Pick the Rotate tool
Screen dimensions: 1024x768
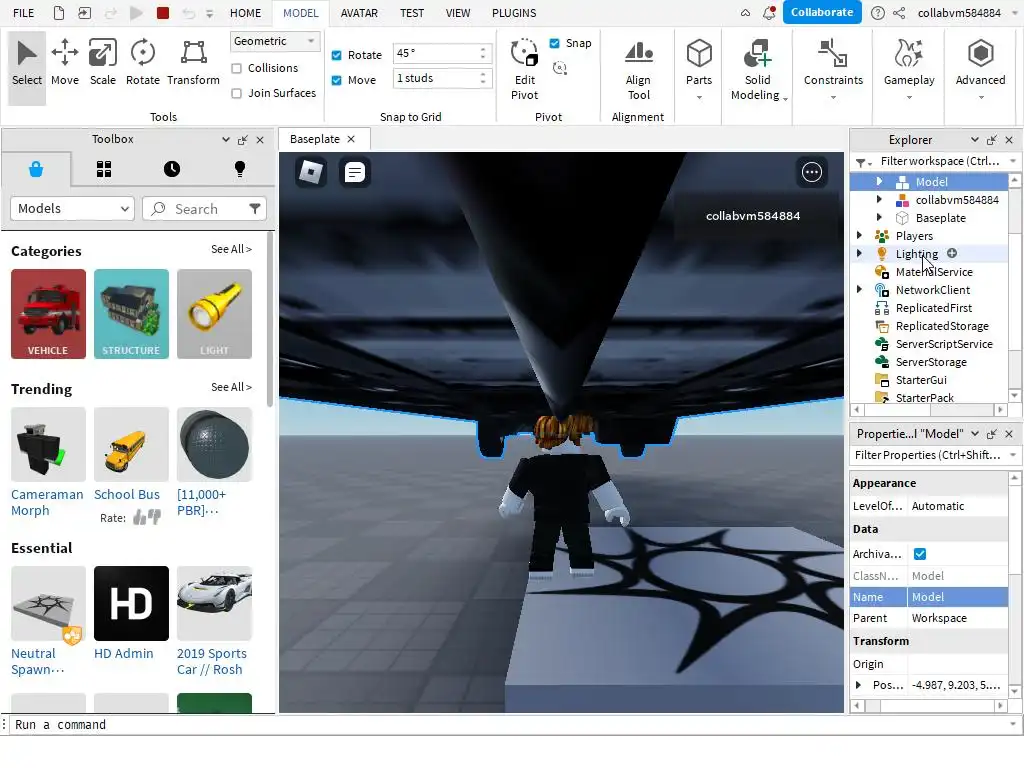point(142,63)
